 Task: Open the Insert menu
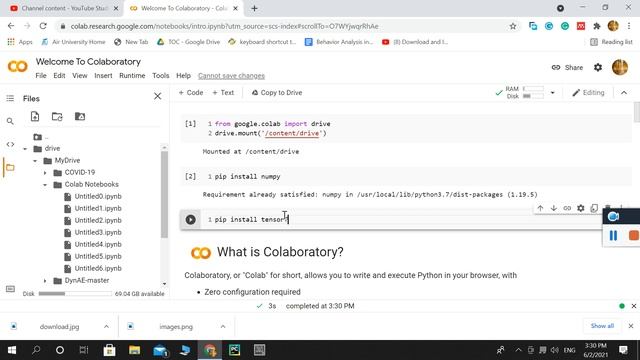point(103,76)
